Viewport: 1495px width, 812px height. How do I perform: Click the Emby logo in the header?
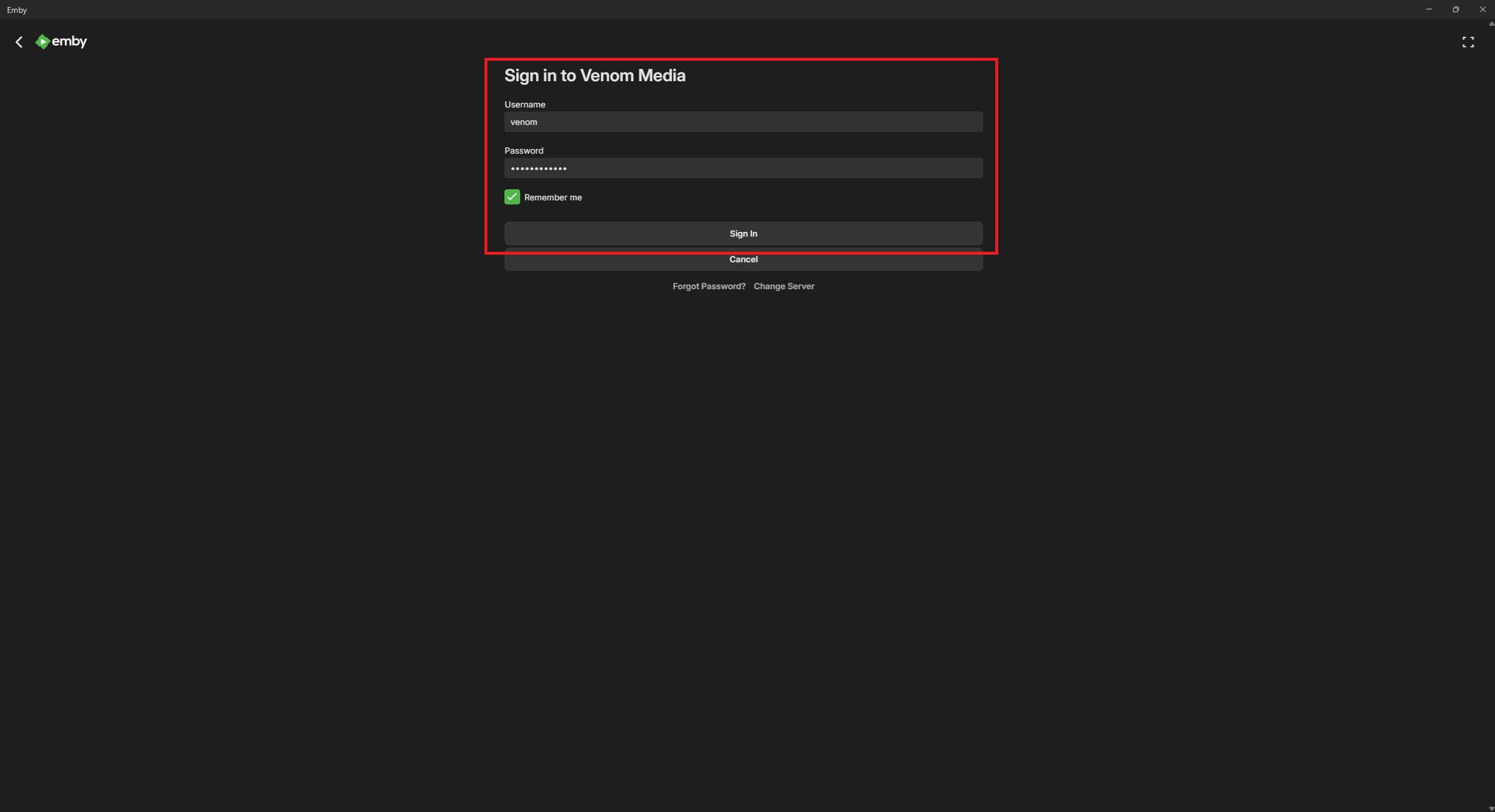[61, 41]
